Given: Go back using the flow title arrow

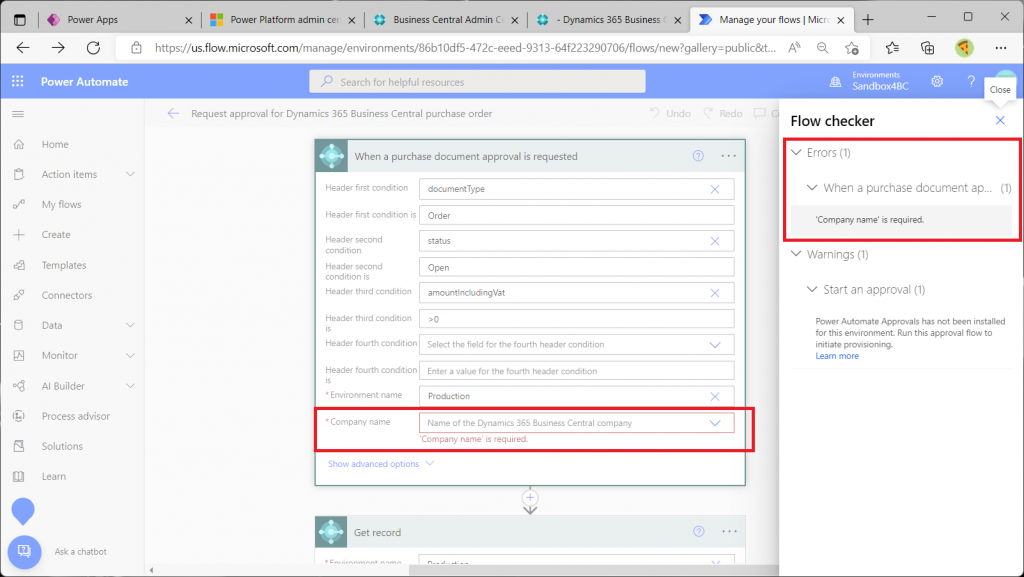Looking at the screenshot, I should pyautogui.click(x=173, y=114).
